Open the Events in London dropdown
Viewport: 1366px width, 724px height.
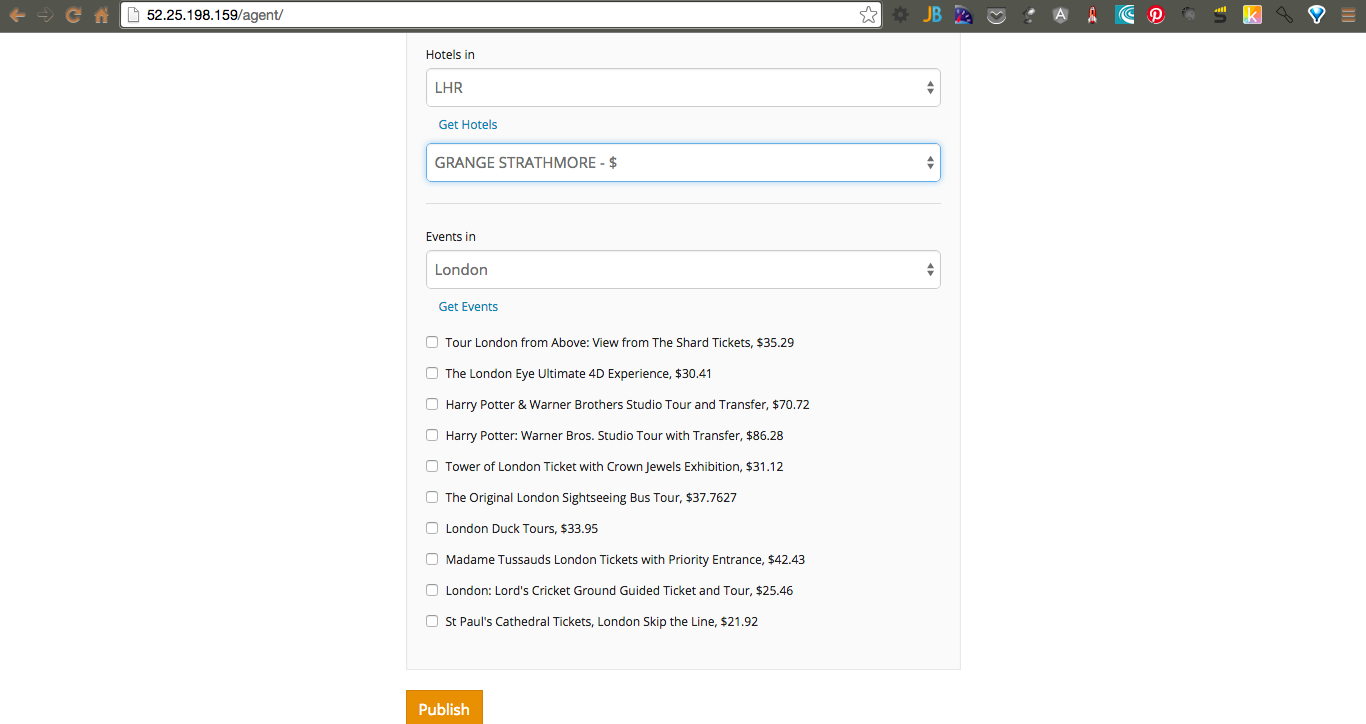coord(683,269)
